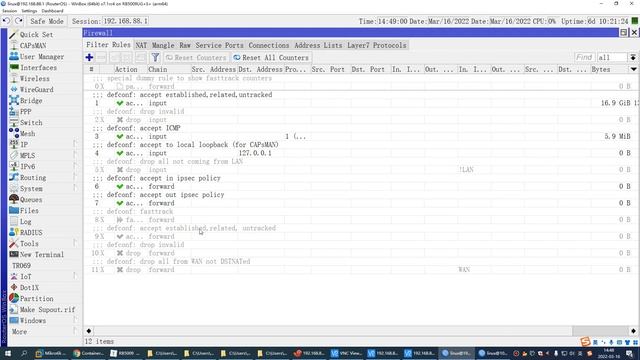The width and height of the screenshot is (640, 360).
Task: Open Queues menu
Action: pyautogui.click(x=31, y=200)
